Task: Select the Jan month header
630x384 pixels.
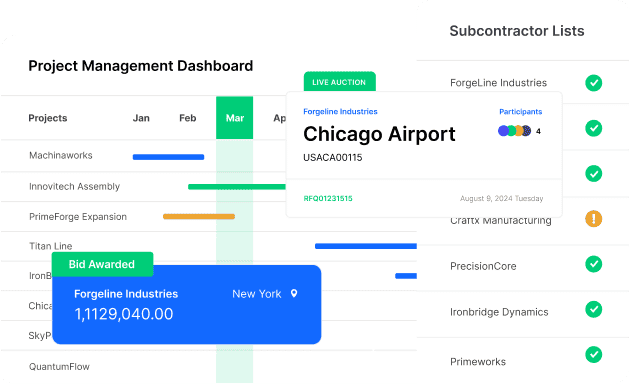Action: tap(141, 118)
